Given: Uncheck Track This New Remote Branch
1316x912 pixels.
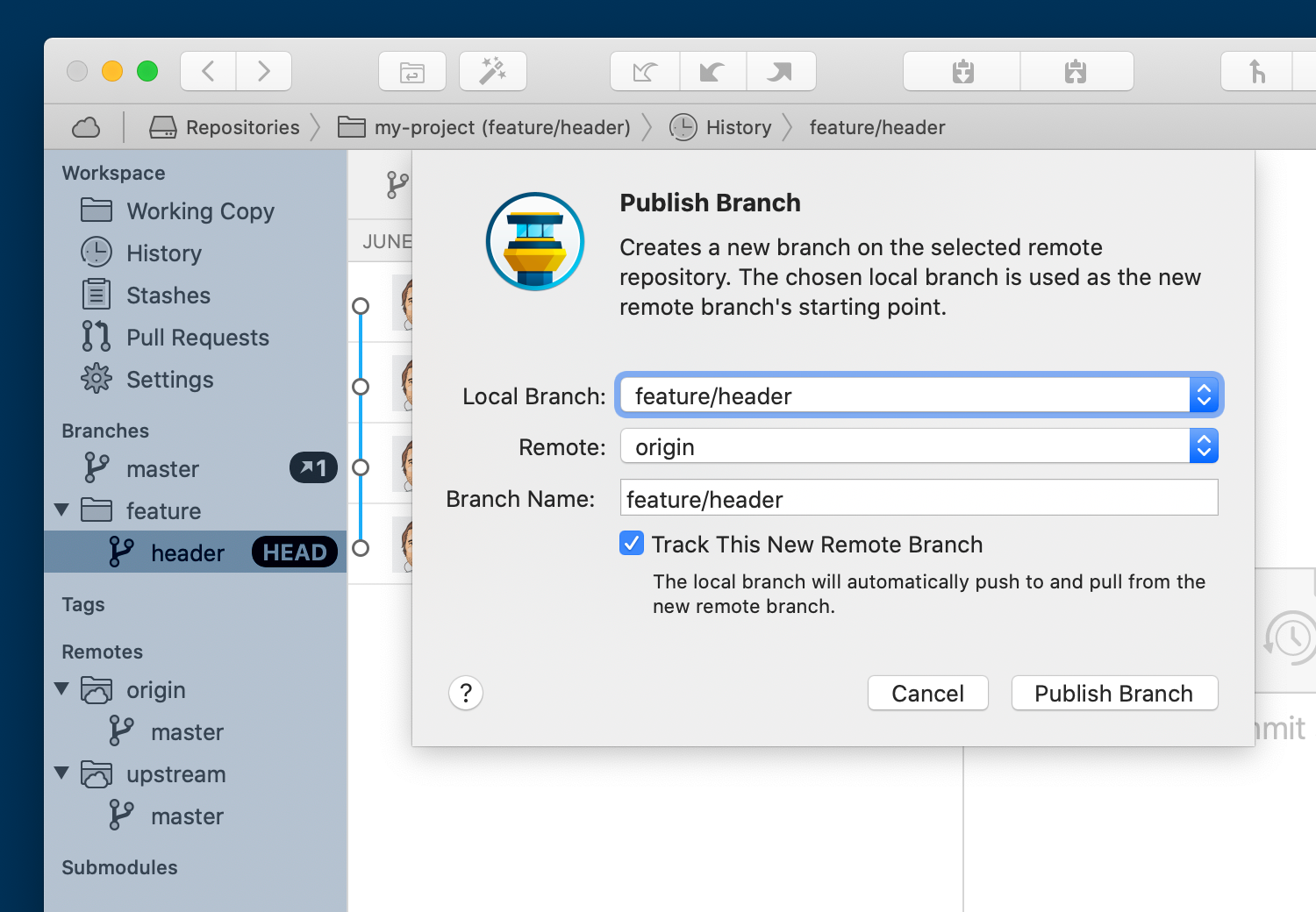Looking at the screenshot, I should coord(631,543).
